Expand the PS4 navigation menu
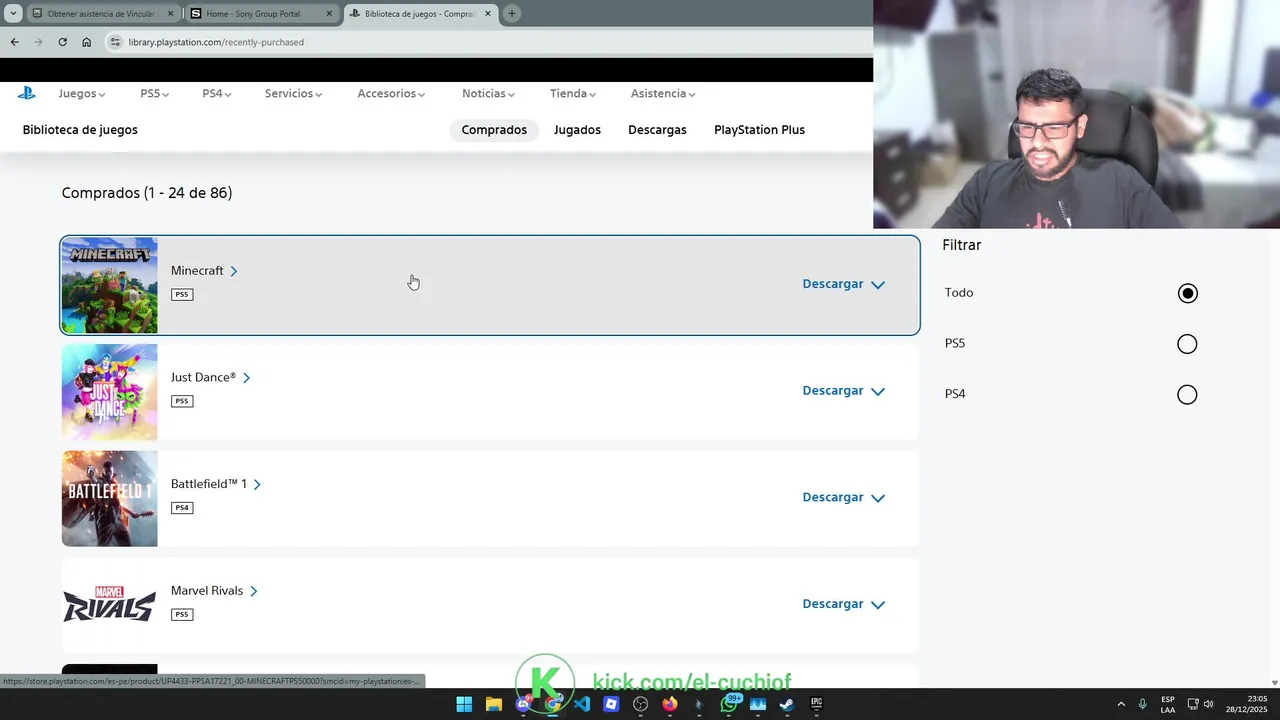Viewport: 1280px width, 720px height. coord(216,93)
